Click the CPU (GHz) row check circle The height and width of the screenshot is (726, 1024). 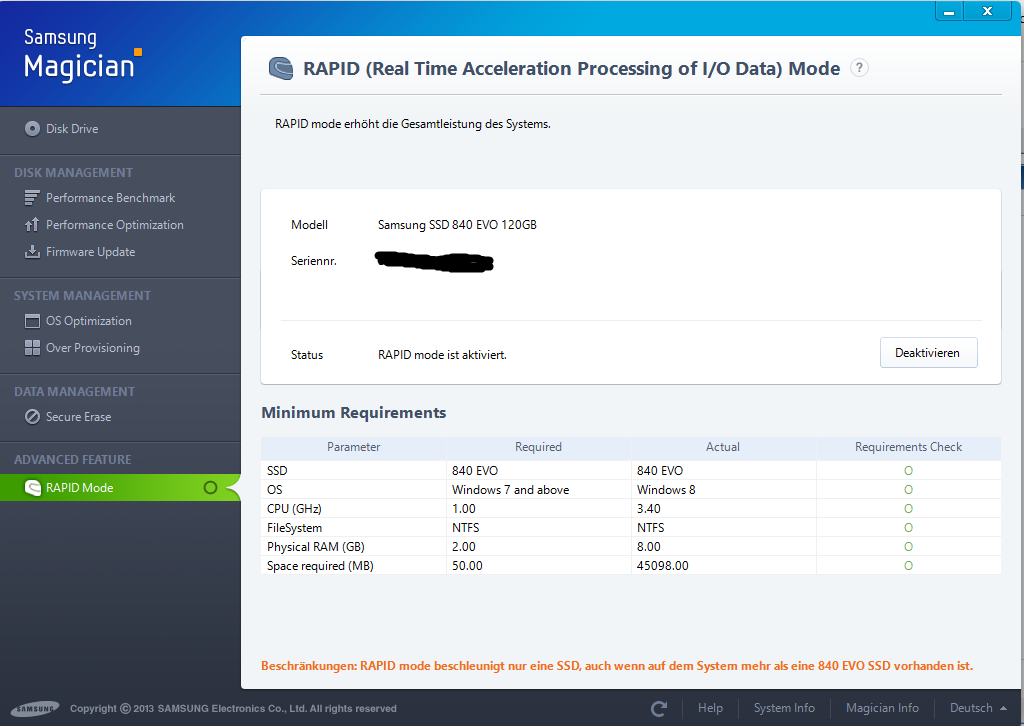tap(908, 509)
